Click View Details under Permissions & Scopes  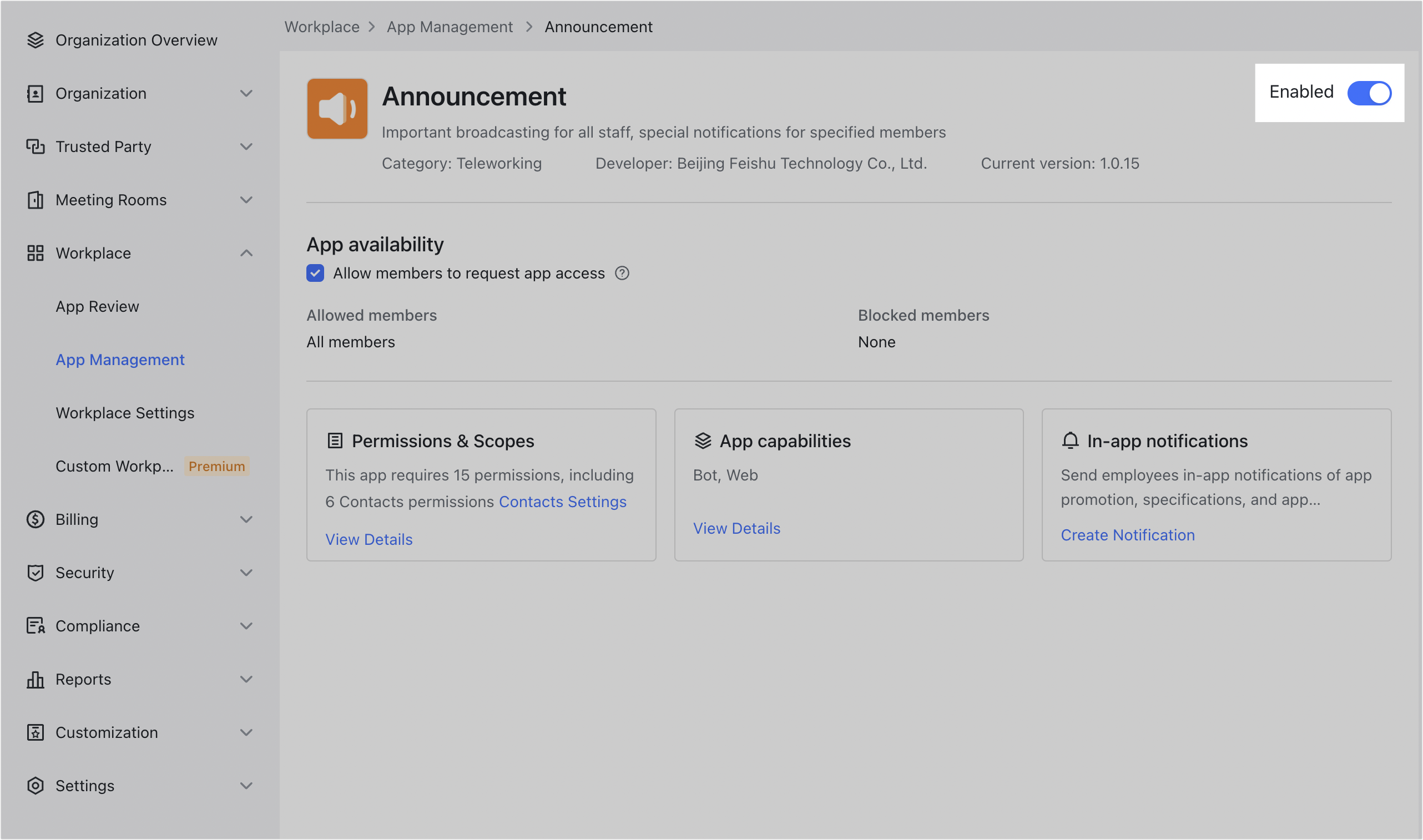(369, 539)
